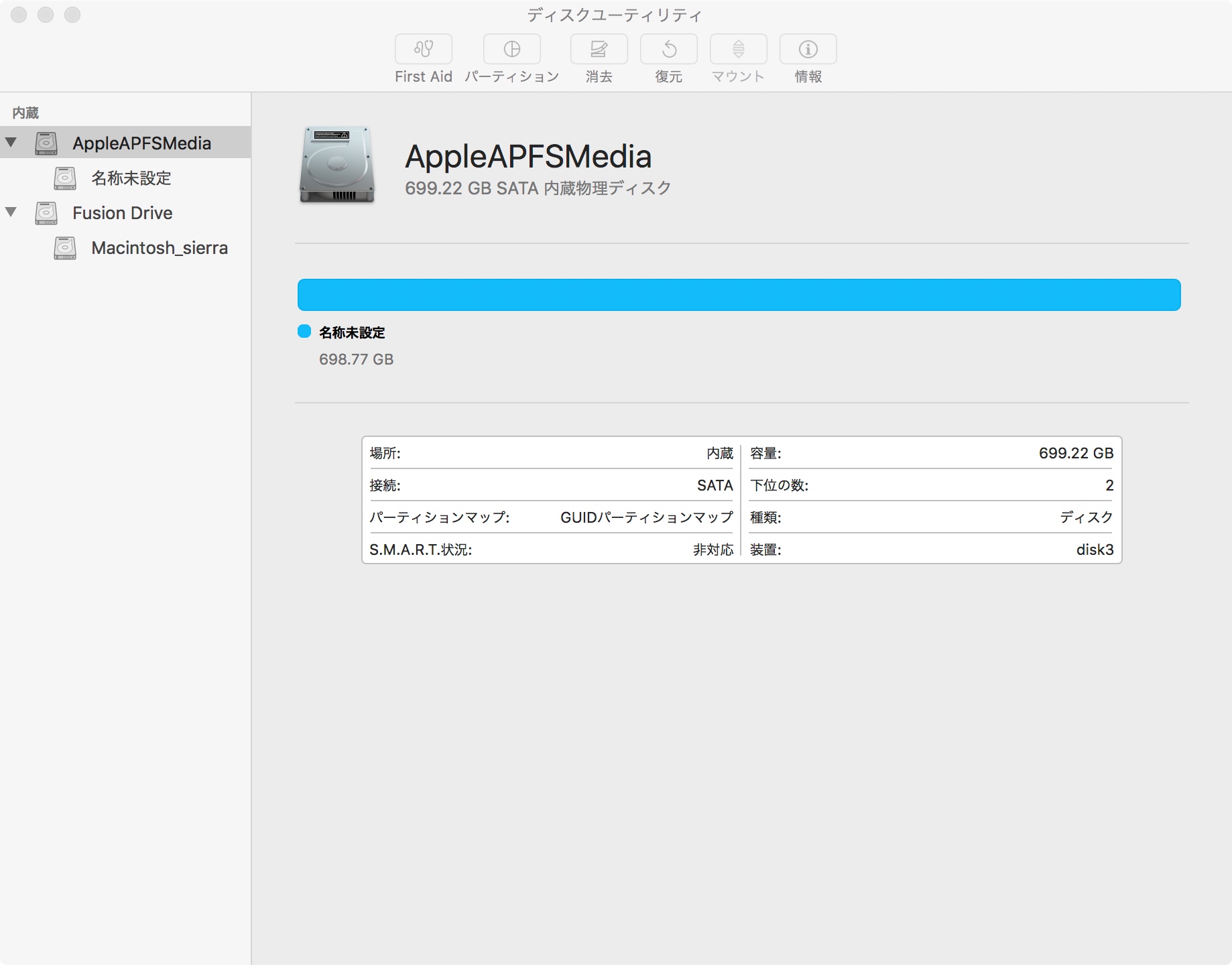Screen dimensions: 1232x965
Task: Select the Macintosh_sierra volume in the sidebar
Action: pos(125,247)
